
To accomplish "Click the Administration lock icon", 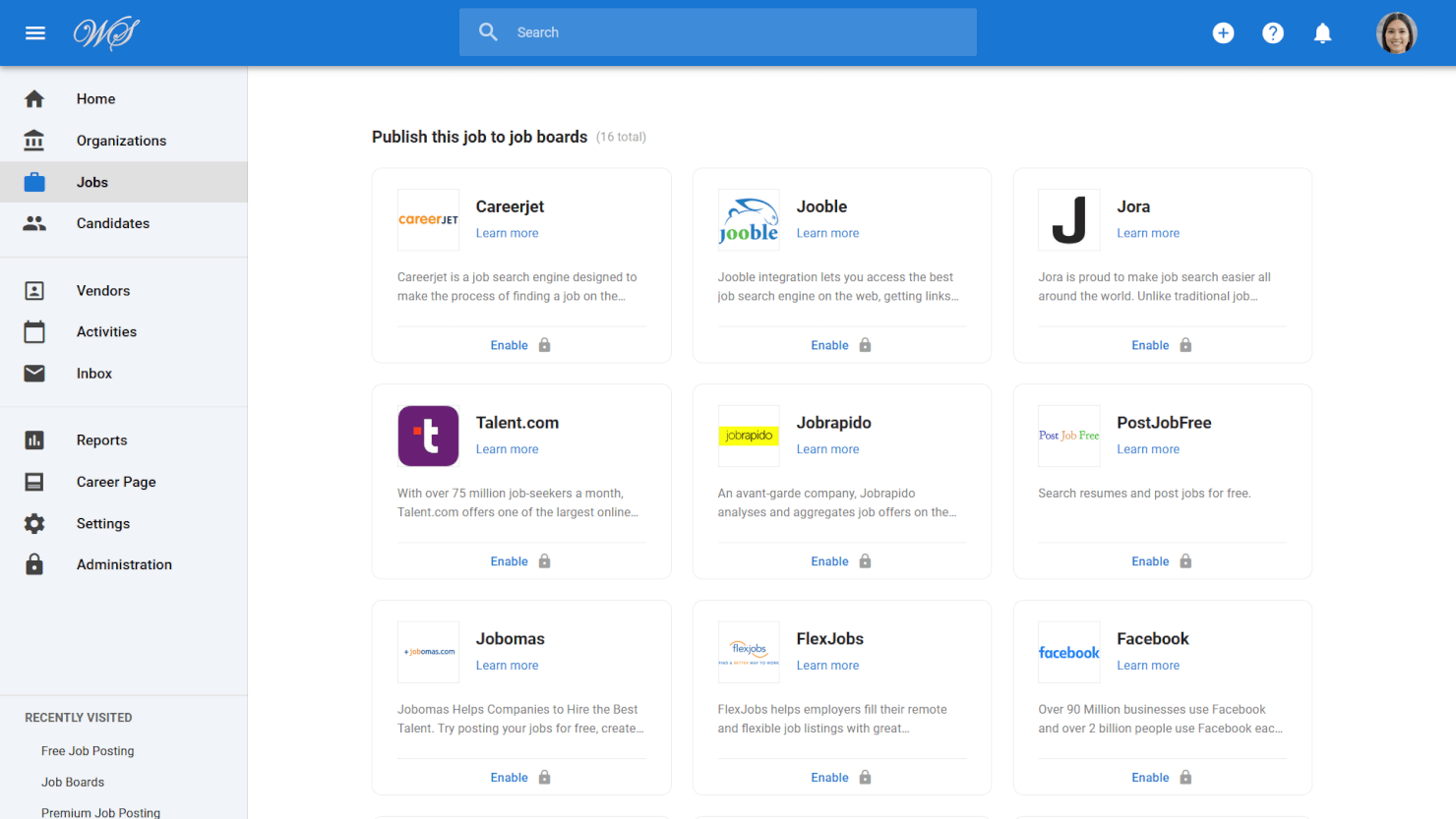I will click(x=34, y=564).
